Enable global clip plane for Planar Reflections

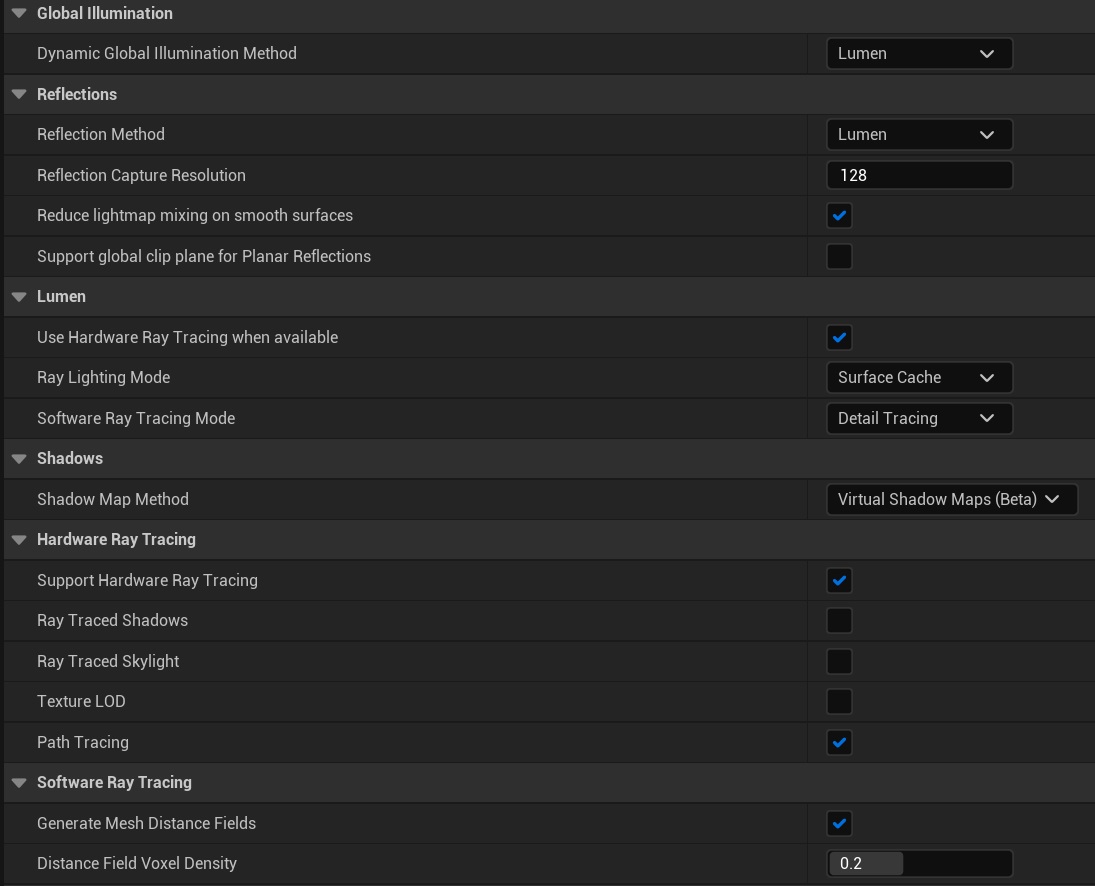(x=839, y=256)
